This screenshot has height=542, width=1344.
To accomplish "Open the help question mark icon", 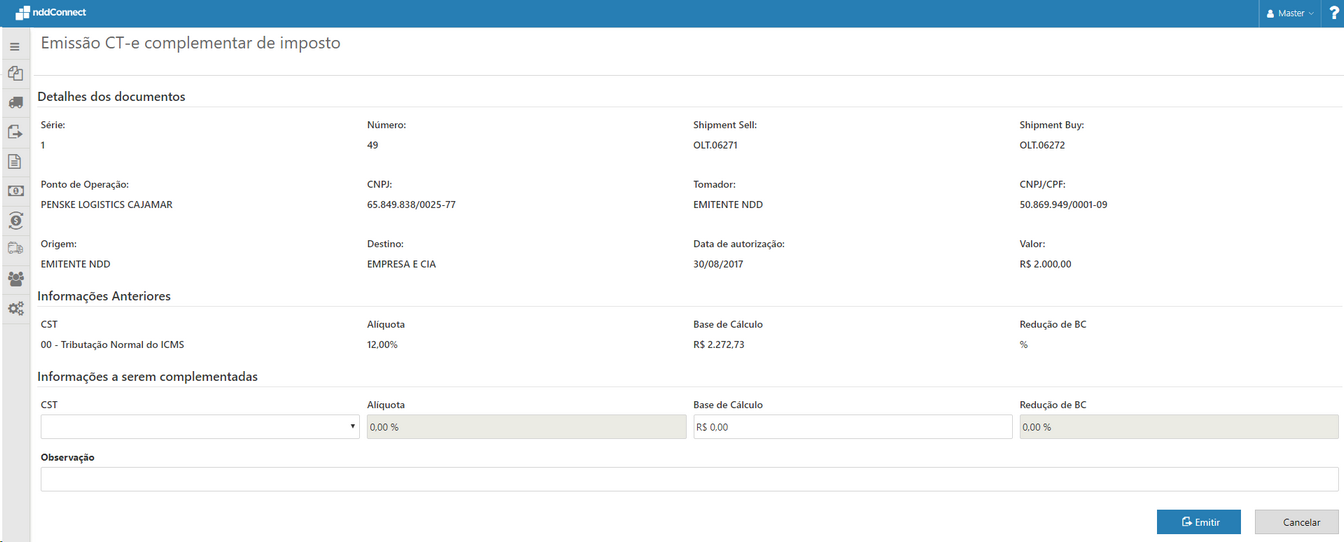I will [x=1333, y=13].
